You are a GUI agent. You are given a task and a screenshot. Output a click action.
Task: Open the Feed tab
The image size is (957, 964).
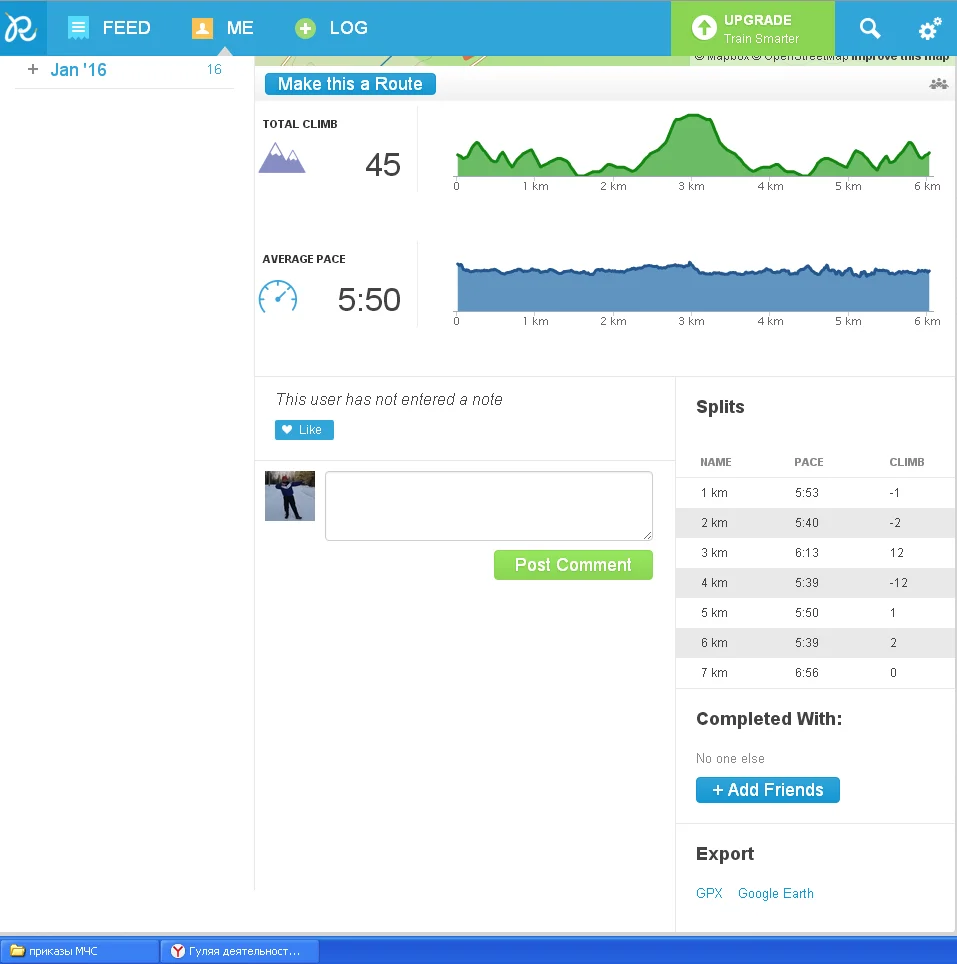(x=109, y=28)
